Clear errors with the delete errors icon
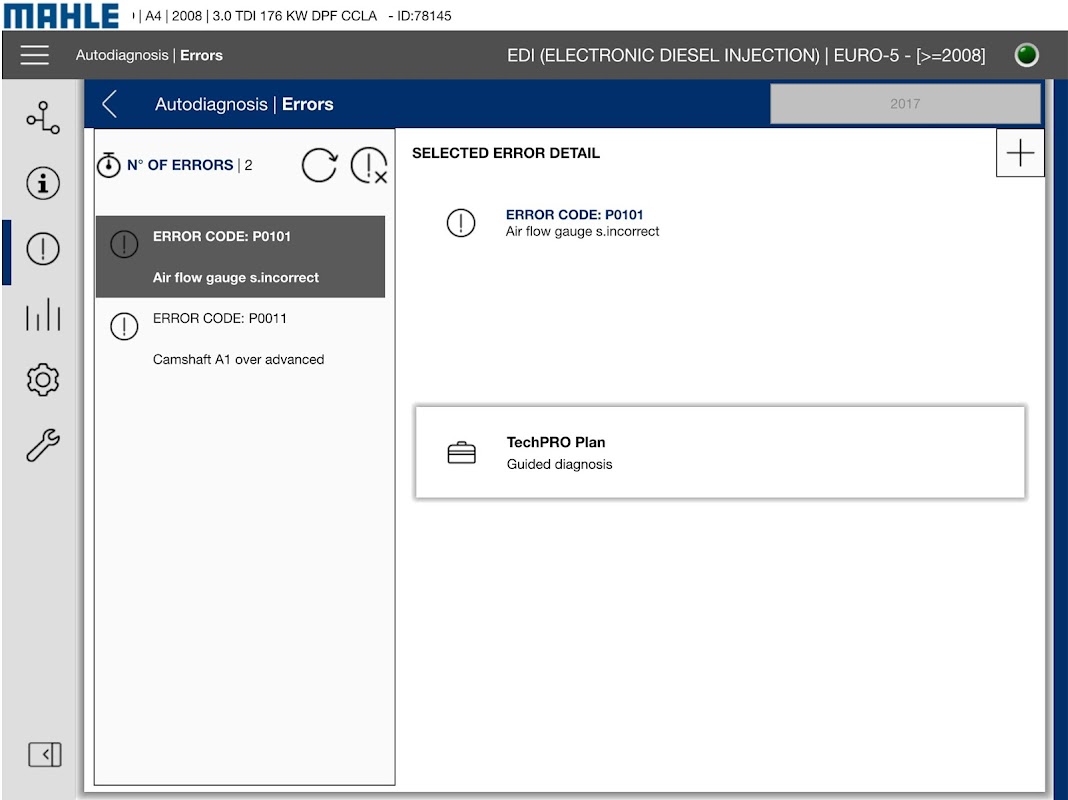 (369, 165)
